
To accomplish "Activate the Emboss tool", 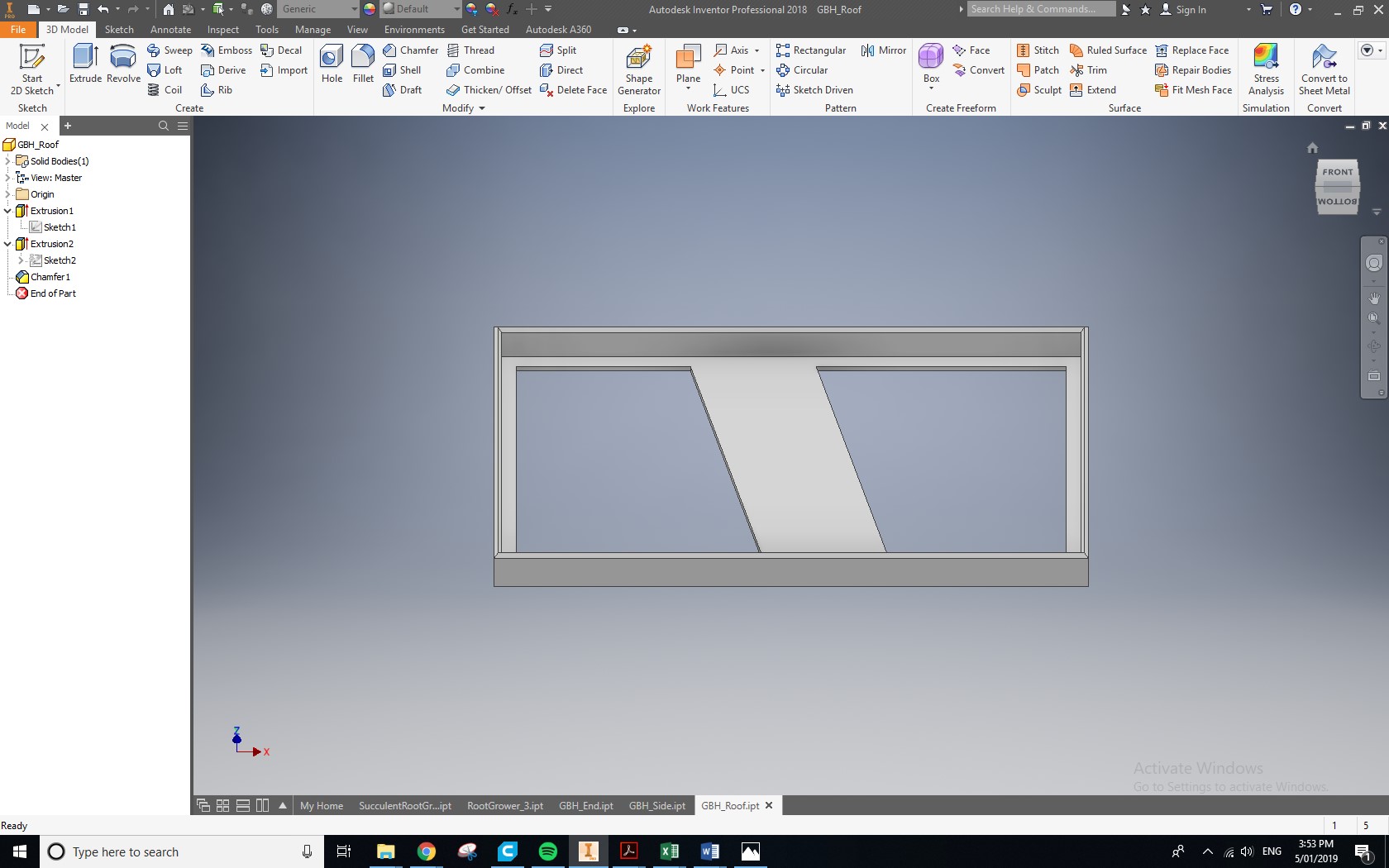I will [227, 50].
